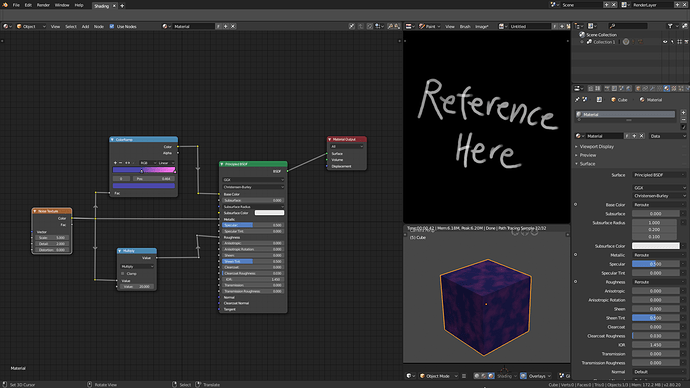Image resolution: width=690 pixels, height=388 pixels.
Task: Open the Material properties tab icon
Action: pyautogui.click(x=667, y=88)
